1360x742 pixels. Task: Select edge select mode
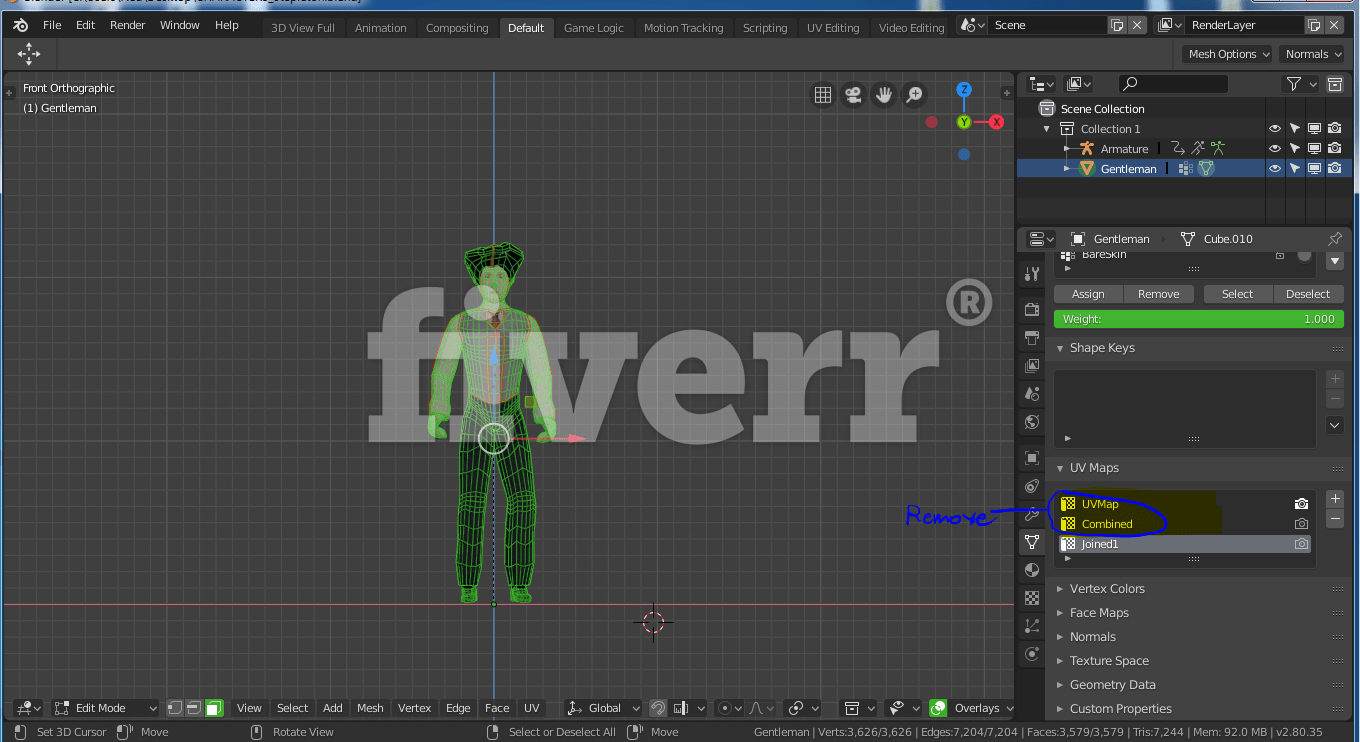(194, 708)
